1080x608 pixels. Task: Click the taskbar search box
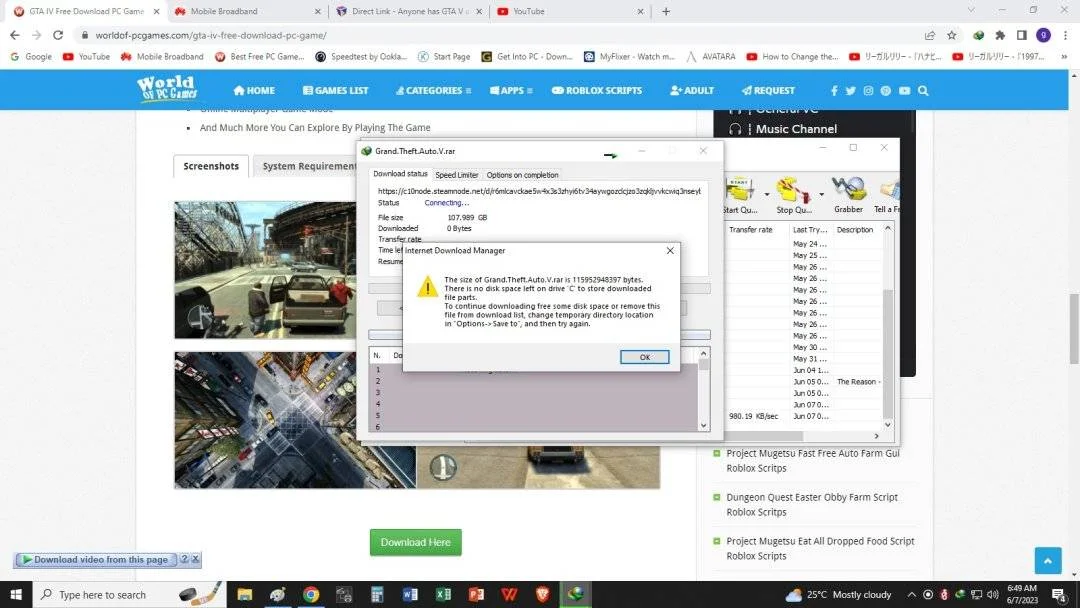pyautogui.click(x=129, y=594)
